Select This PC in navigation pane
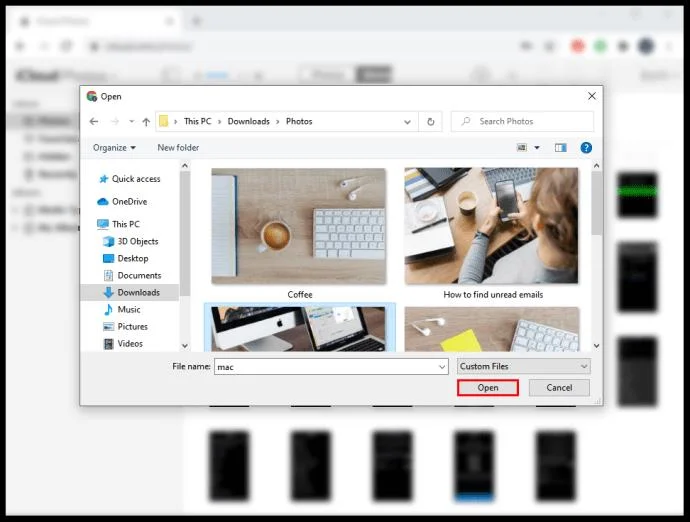 click(x=126, y=224)
